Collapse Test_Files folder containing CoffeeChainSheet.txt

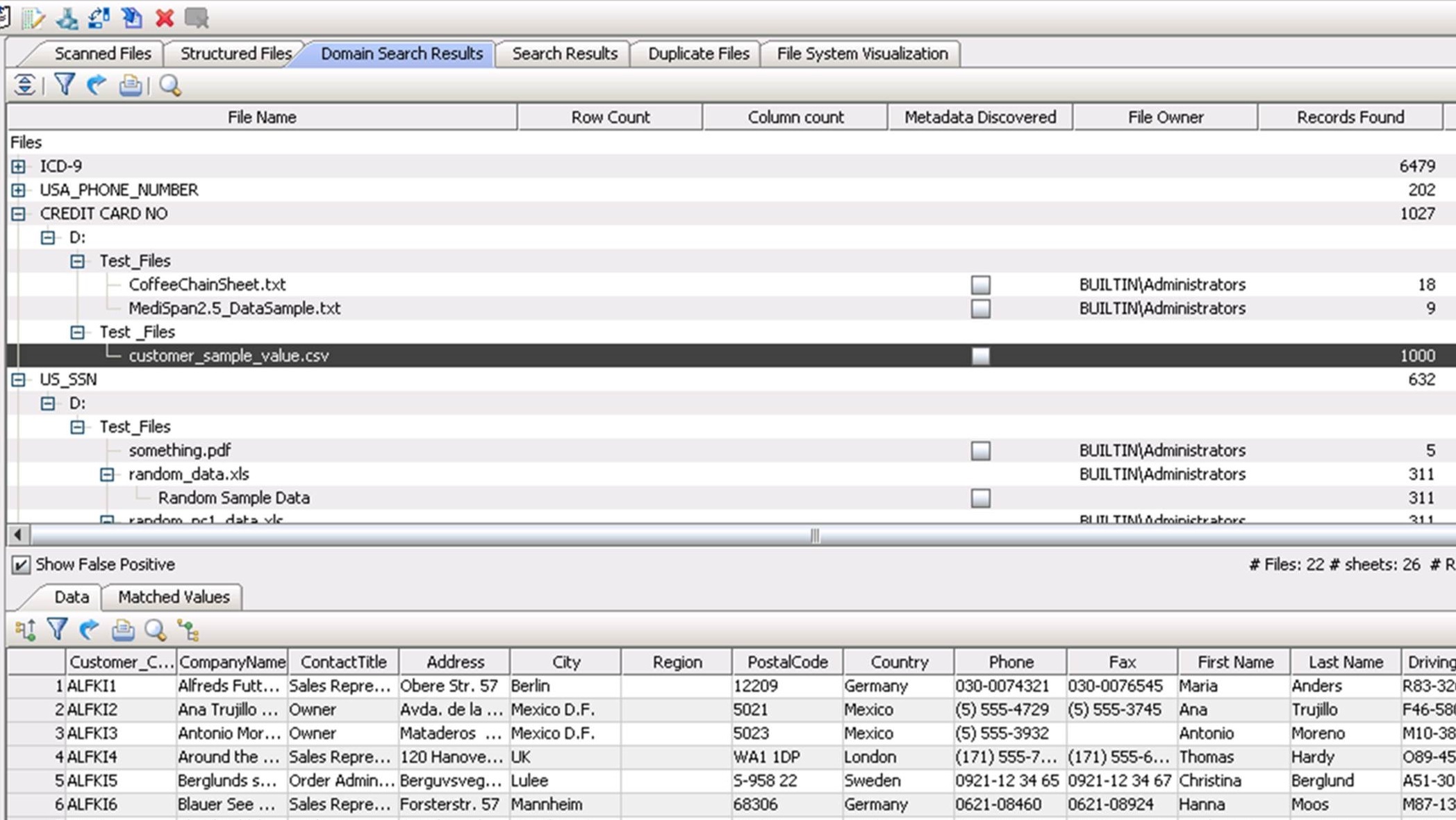point(78,261)
